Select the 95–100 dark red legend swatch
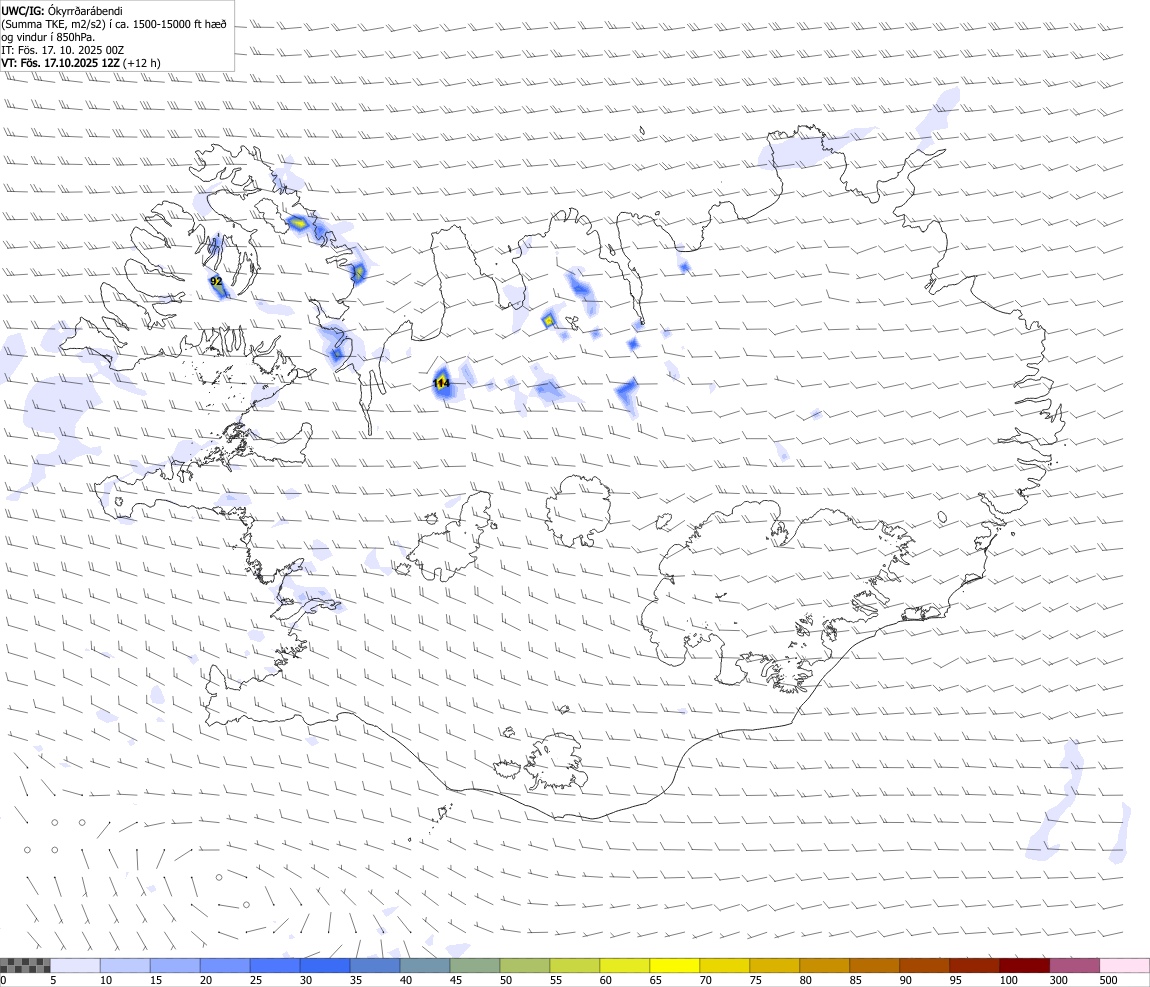Screen dimensions: 1150x987 tap(974, 965)
